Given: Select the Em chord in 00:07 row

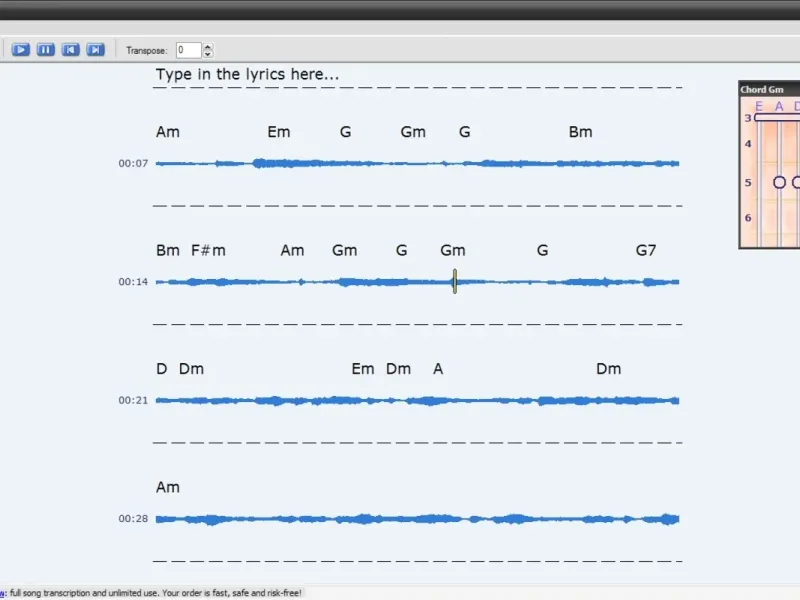Looking at the screenshot, I should pos(279,132).
